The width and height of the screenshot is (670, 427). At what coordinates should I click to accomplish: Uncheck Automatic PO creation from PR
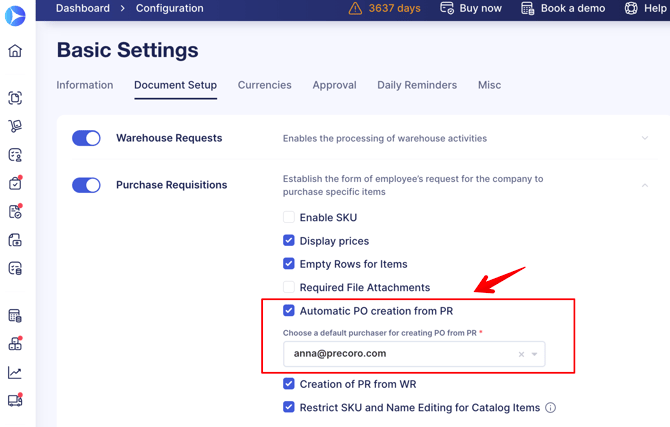coord(289,311)
